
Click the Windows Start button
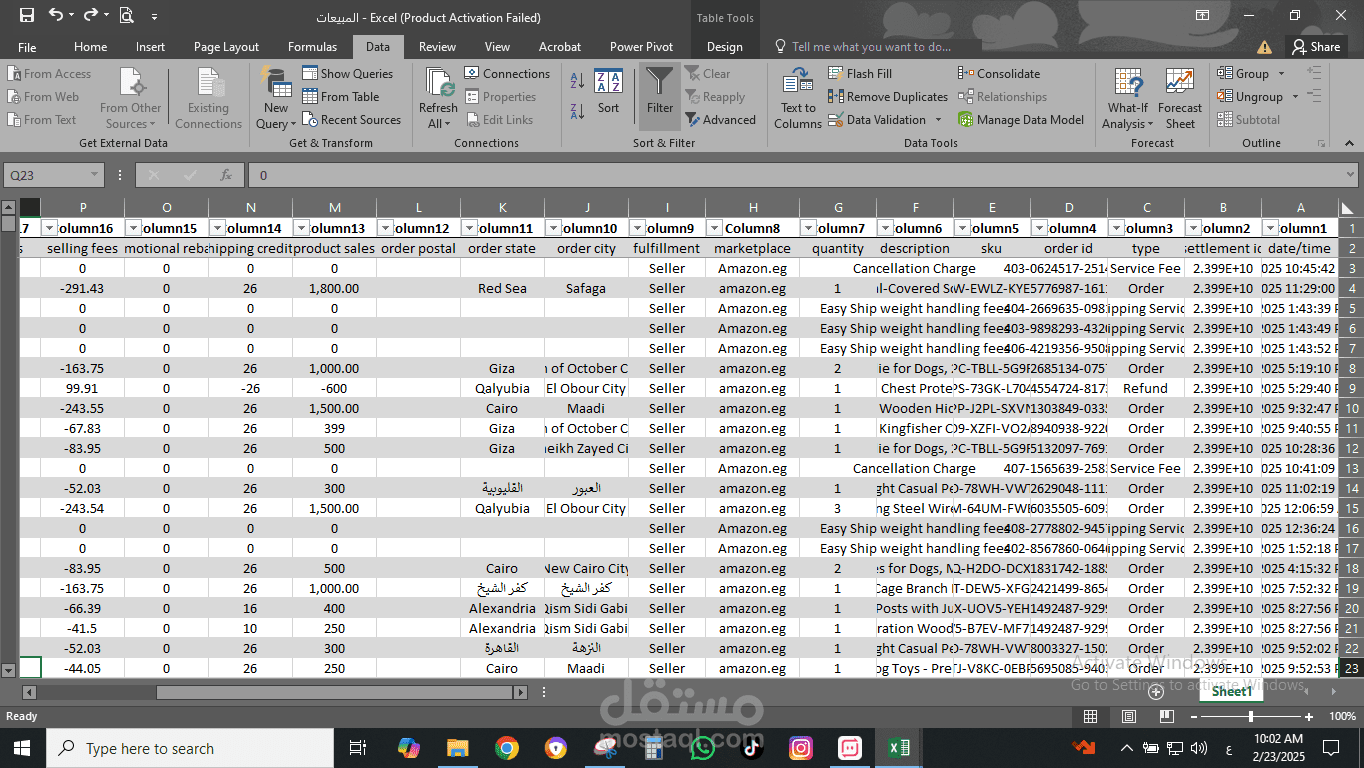22,748
